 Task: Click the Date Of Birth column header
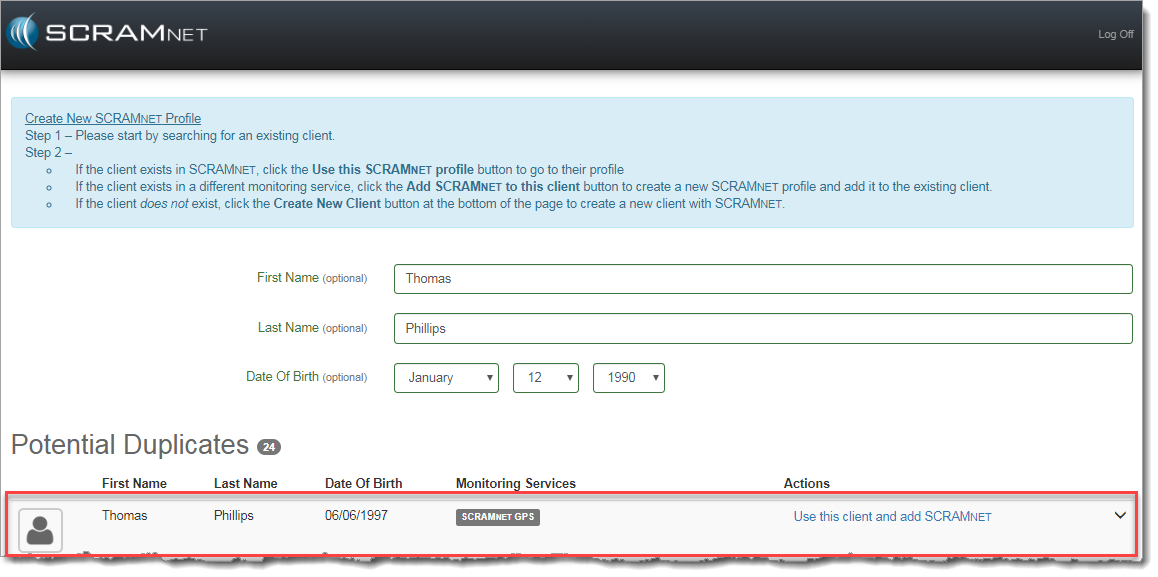(363, 483)
